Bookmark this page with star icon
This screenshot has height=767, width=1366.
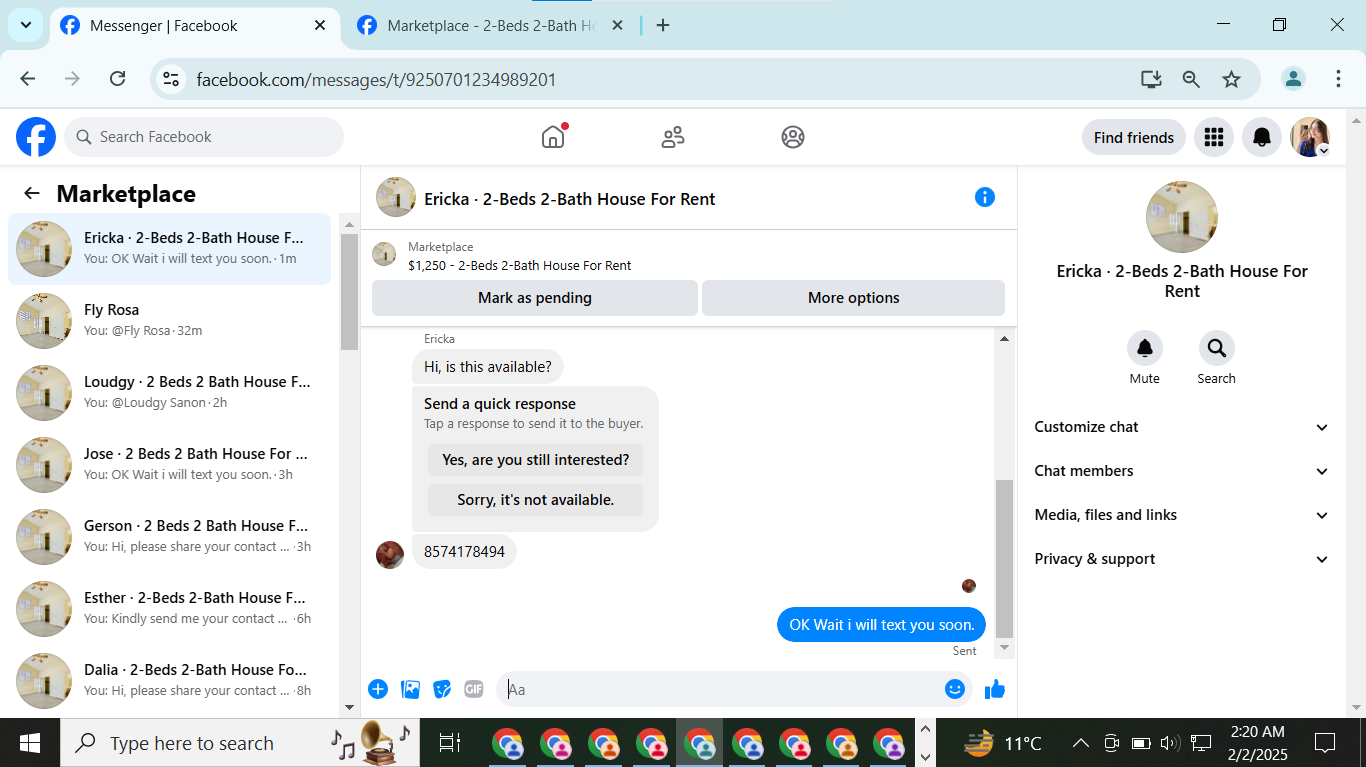(1231, 79)
